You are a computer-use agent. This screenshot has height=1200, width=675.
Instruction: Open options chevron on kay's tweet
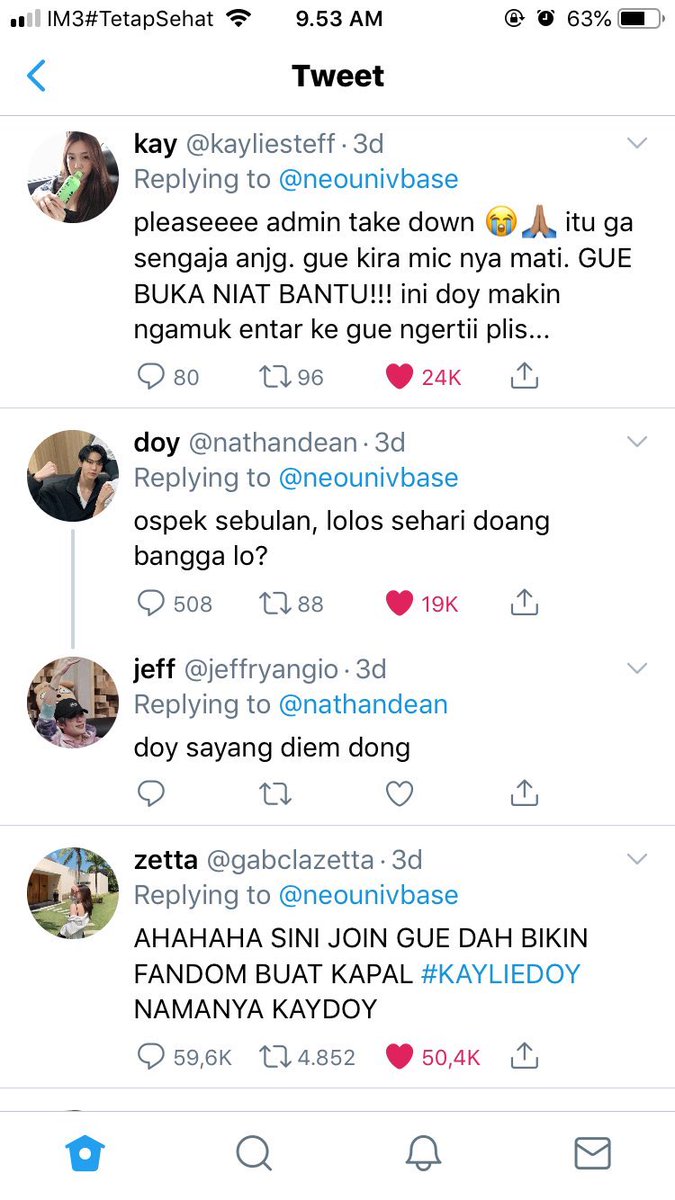pos(637,145)
